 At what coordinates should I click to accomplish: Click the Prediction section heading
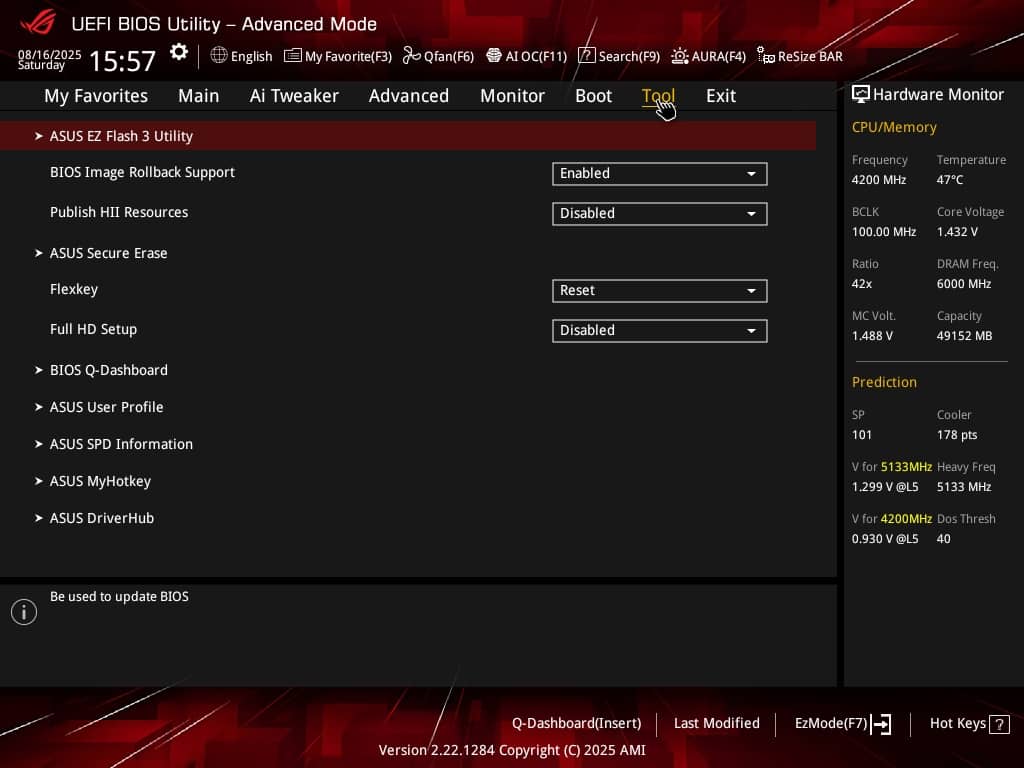click(x=884, y=383)
